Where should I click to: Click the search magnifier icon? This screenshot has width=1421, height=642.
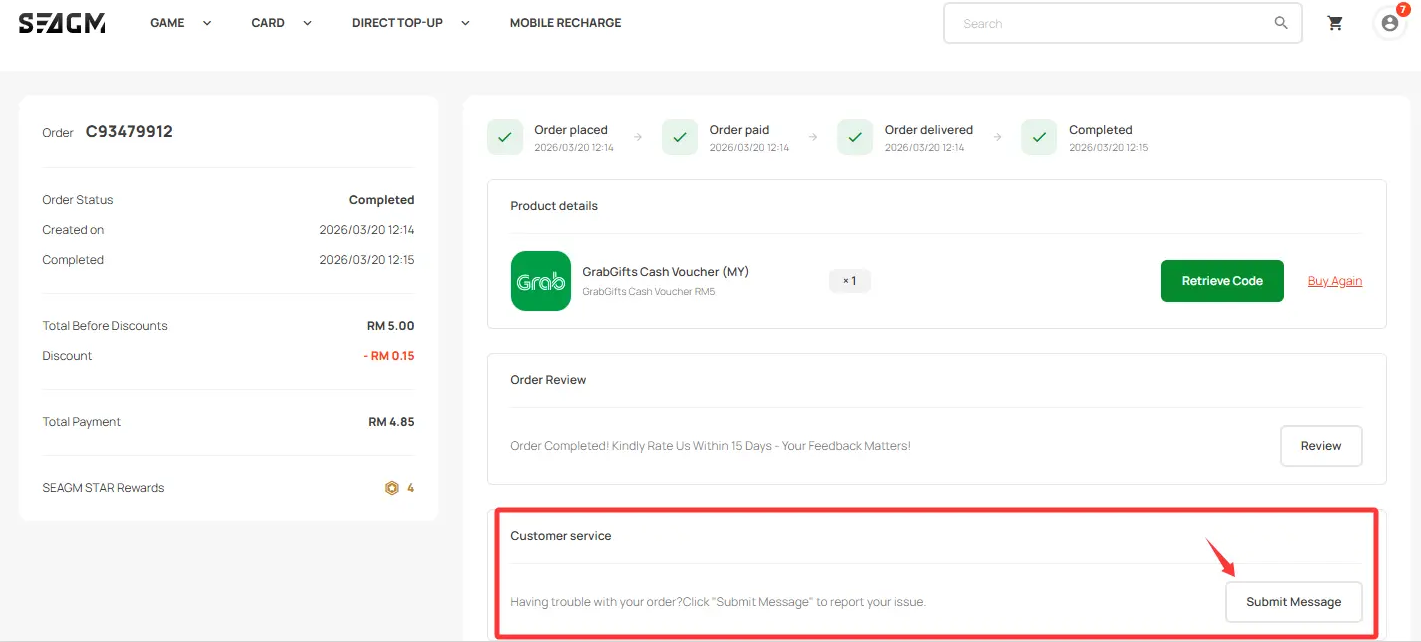click(x=1281, y=23)
